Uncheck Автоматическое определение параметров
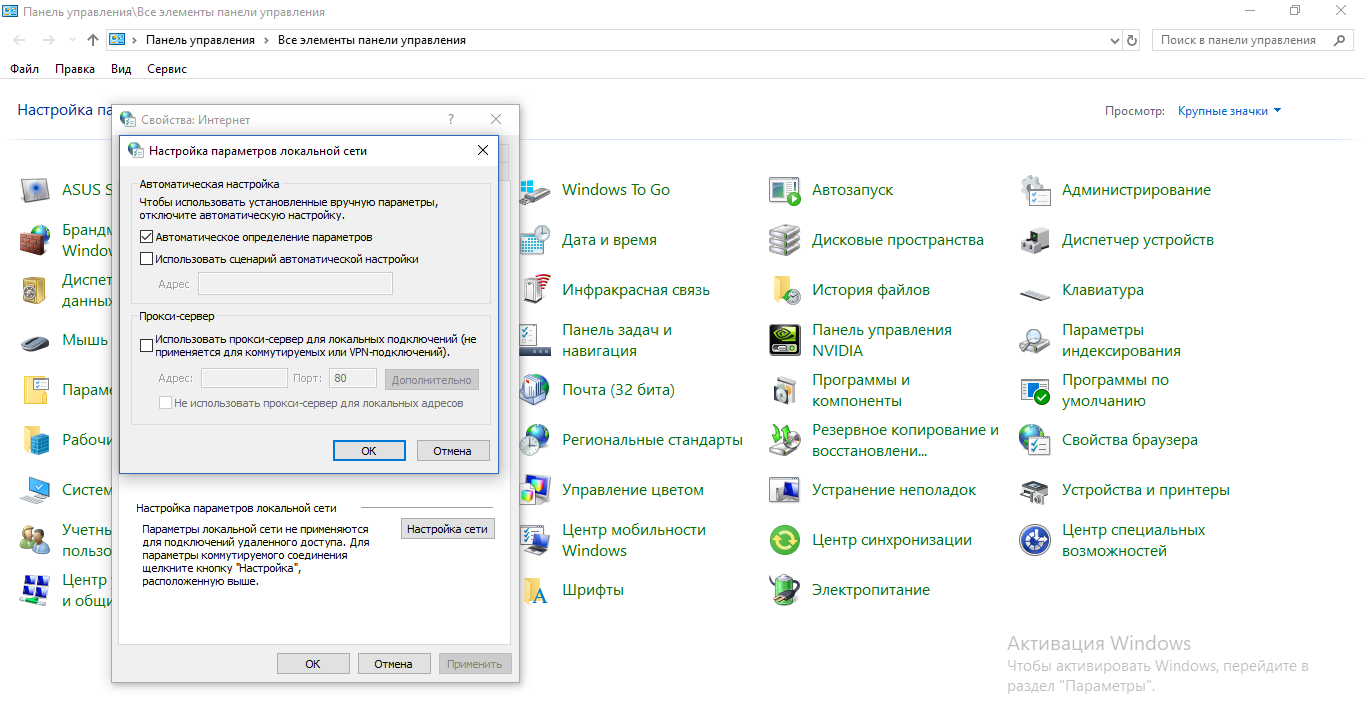 pos(147,238)
